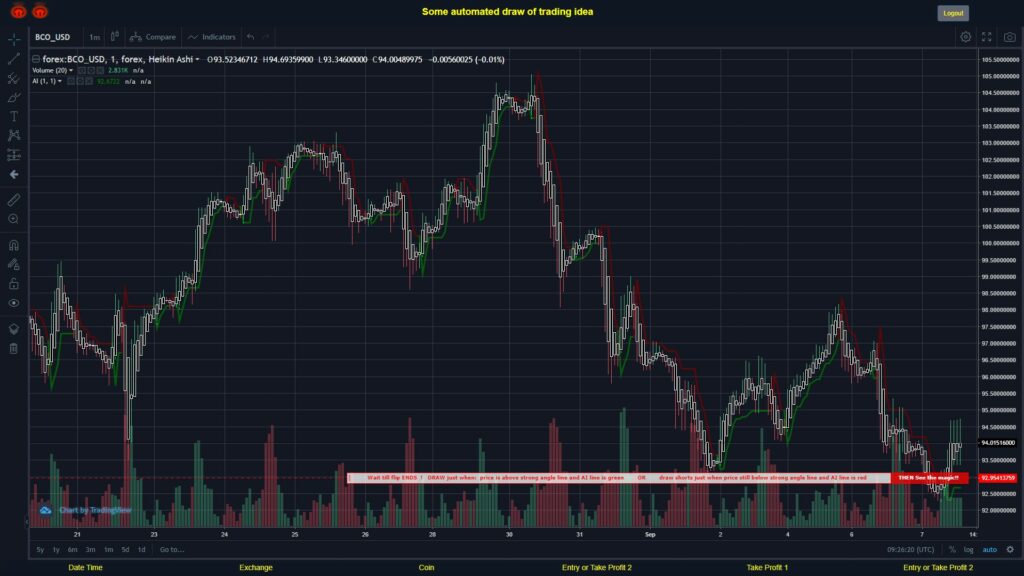
Task: Click the BCO_USD symbol field
Action: click(x=53, y=37)
